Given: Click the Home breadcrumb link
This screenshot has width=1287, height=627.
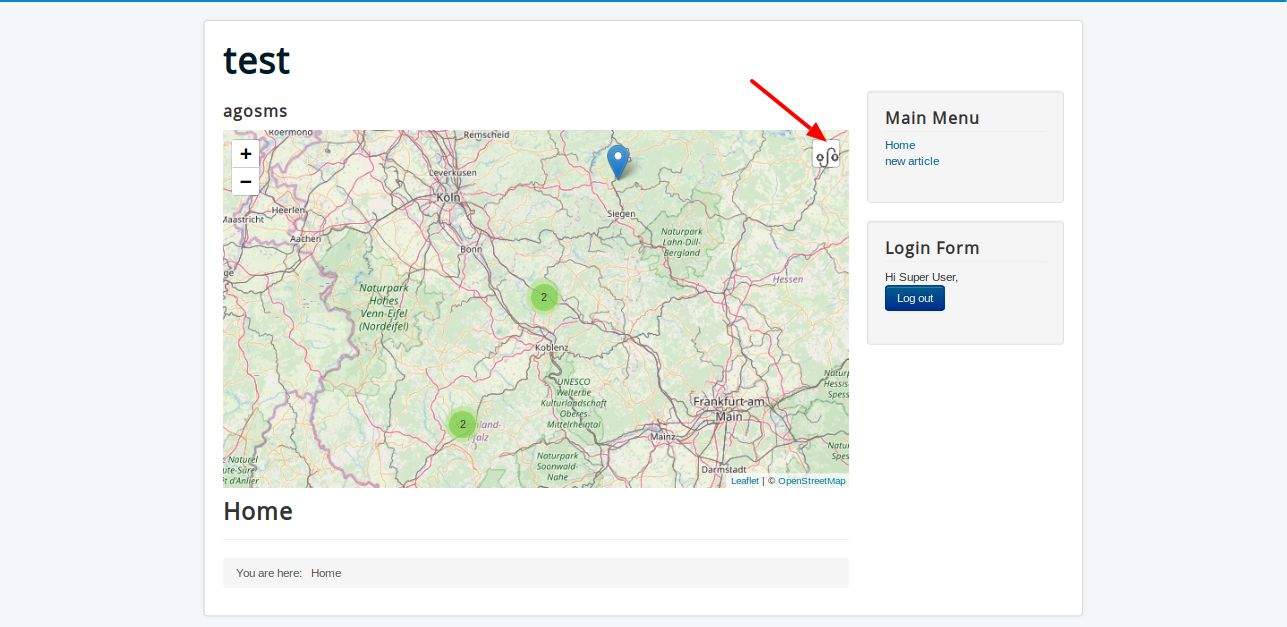Looking at the screenshot, I should tap(326, 573).
